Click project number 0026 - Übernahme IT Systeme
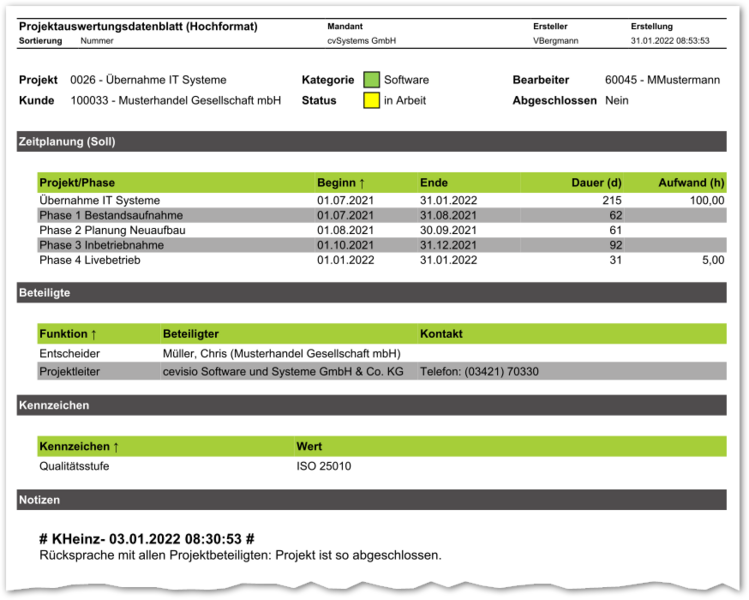The width and height of the screenshot is (749, 600). tap(148, 80)
